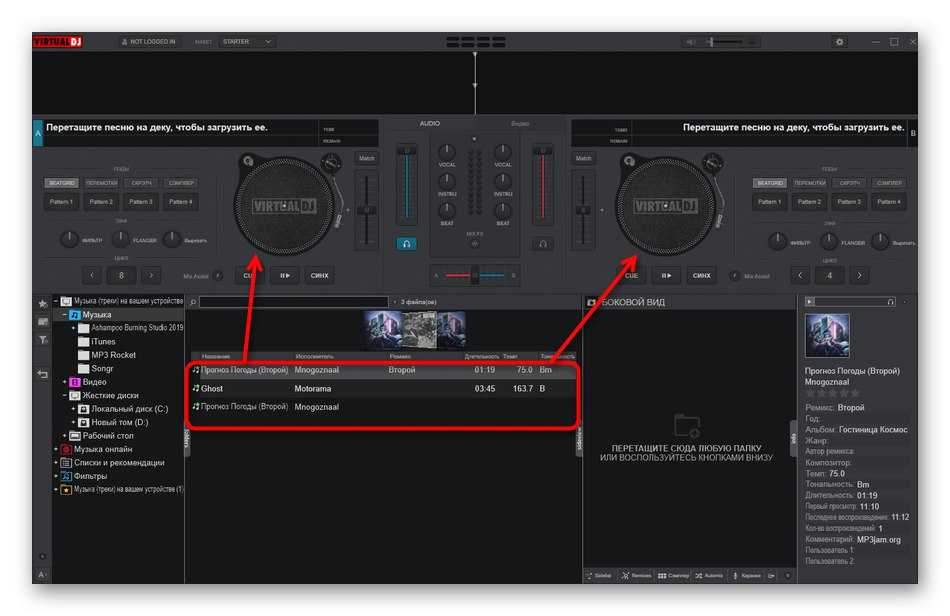Toggle deck B Mix Assist button
The width and height of the screenshot is (950, 616).
(734, 276)
